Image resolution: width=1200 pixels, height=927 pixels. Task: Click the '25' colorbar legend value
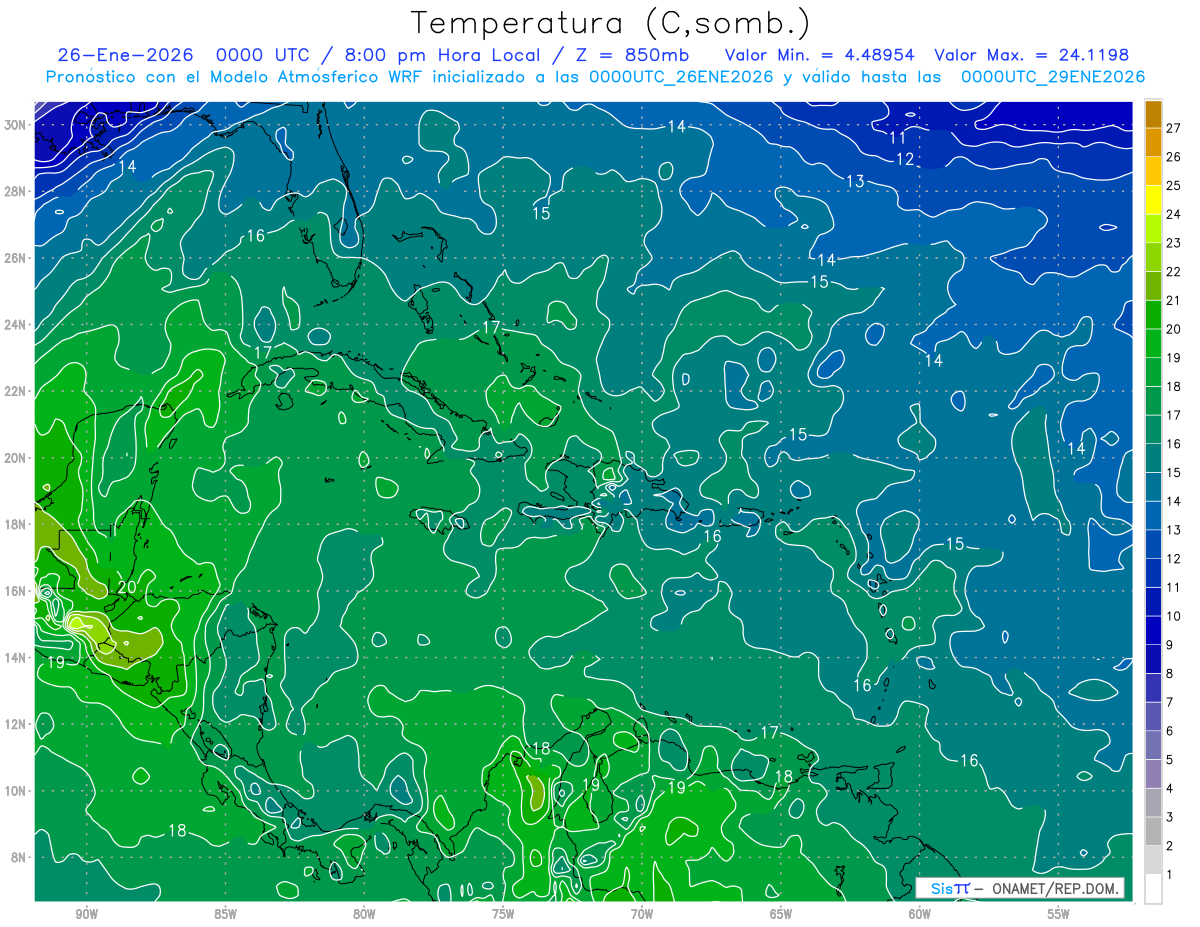pyautogui.click(x=1174, y=186)
